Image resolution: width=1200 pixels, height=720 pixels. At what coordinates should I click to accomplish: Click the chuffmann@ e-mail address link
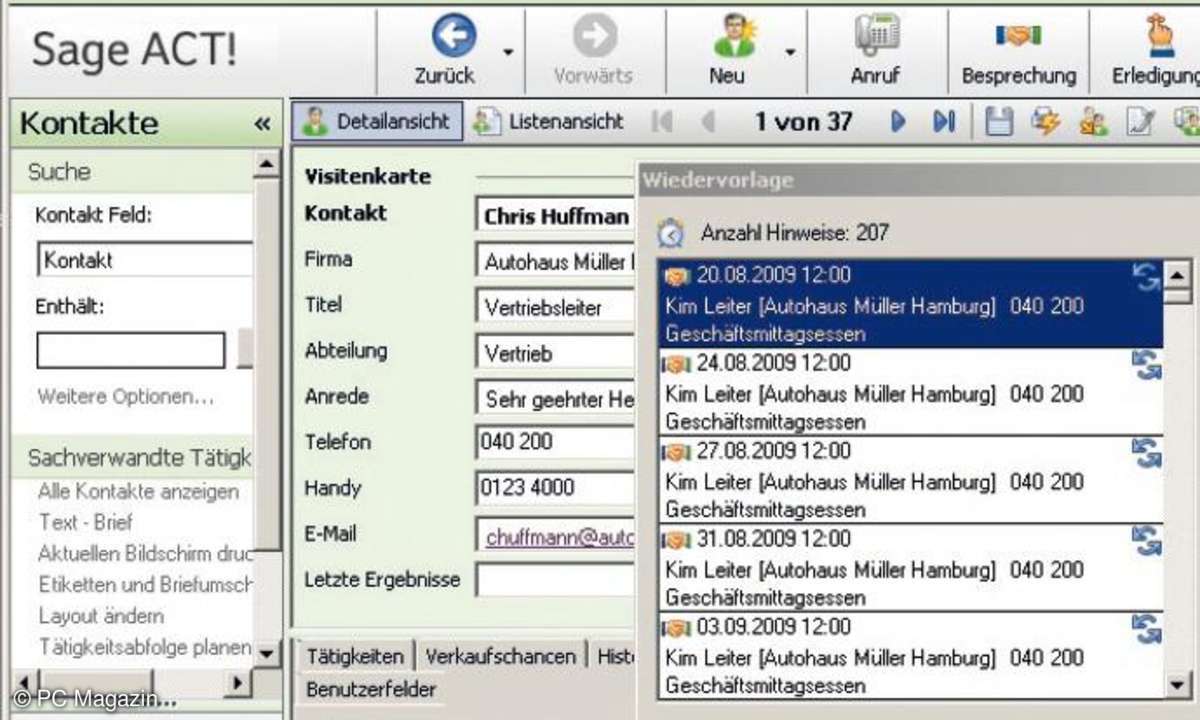pyautogui.click(x=560, y=537)
